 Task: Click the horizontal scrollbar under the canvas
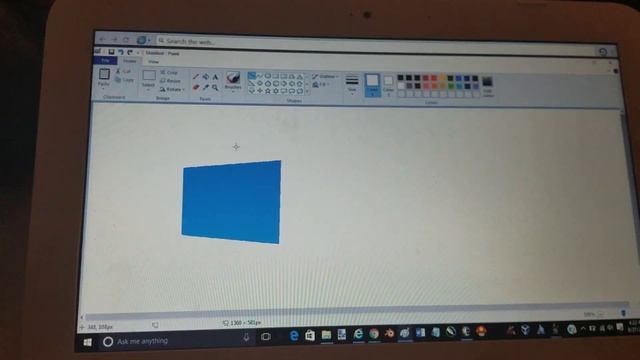pos(355,311)
